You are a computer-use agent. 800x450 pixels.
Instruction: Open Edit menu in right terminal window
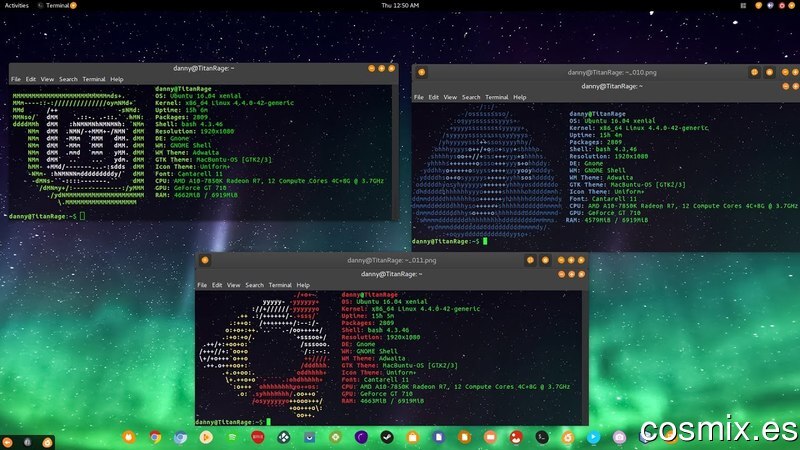pos(433,97)
